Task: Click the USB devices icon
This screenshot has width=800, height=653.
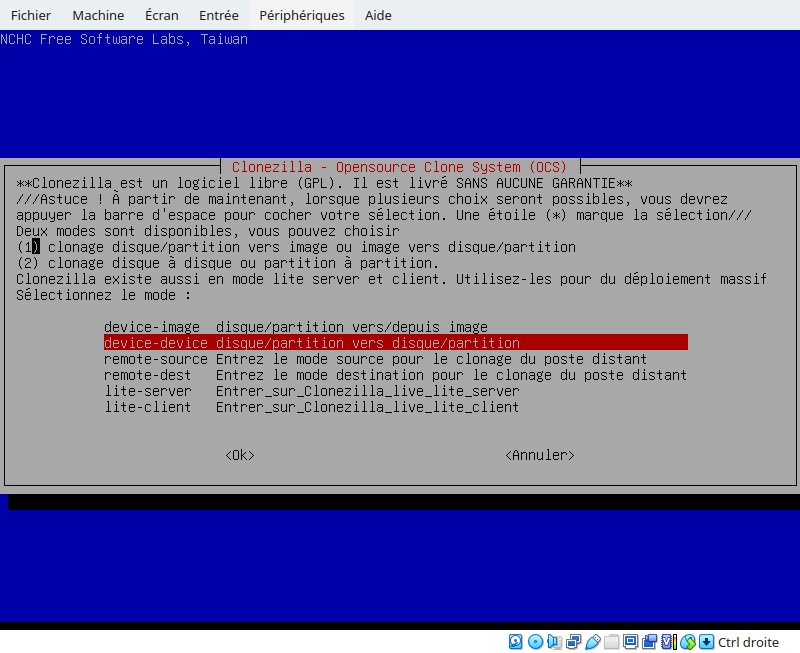Action: pyautogui.click(x=593, y=642)
